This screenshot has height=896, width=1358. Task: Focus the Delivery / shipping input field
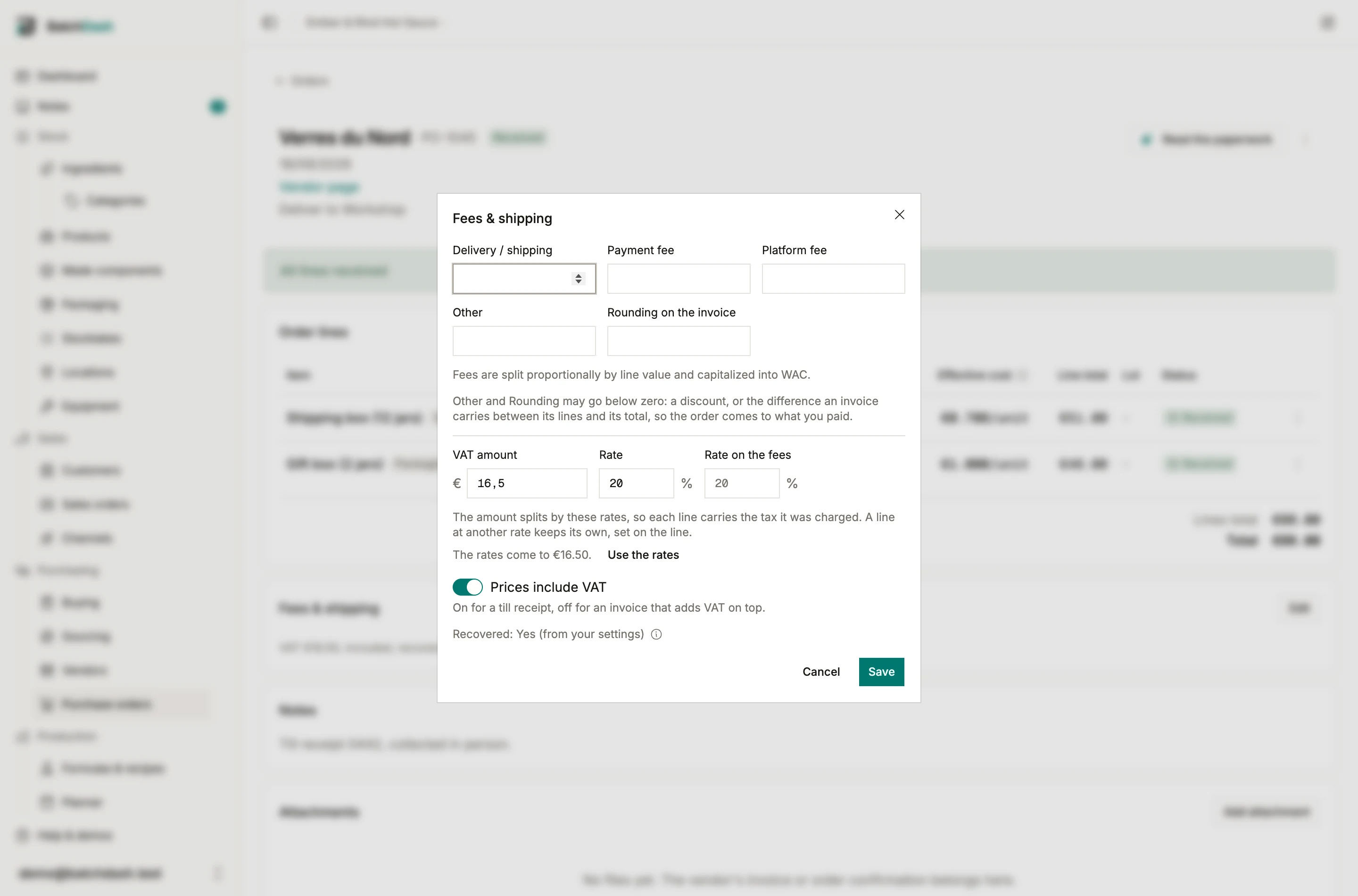tap(524, 278)
